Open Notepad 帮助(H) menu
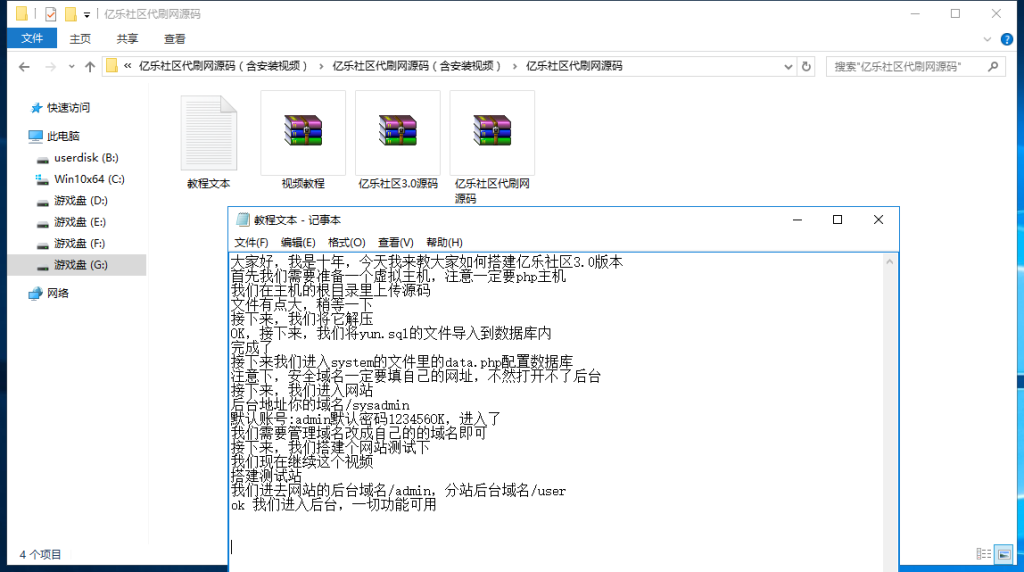The height and width of the screenshot is (572, 1024). coord(444,242)
